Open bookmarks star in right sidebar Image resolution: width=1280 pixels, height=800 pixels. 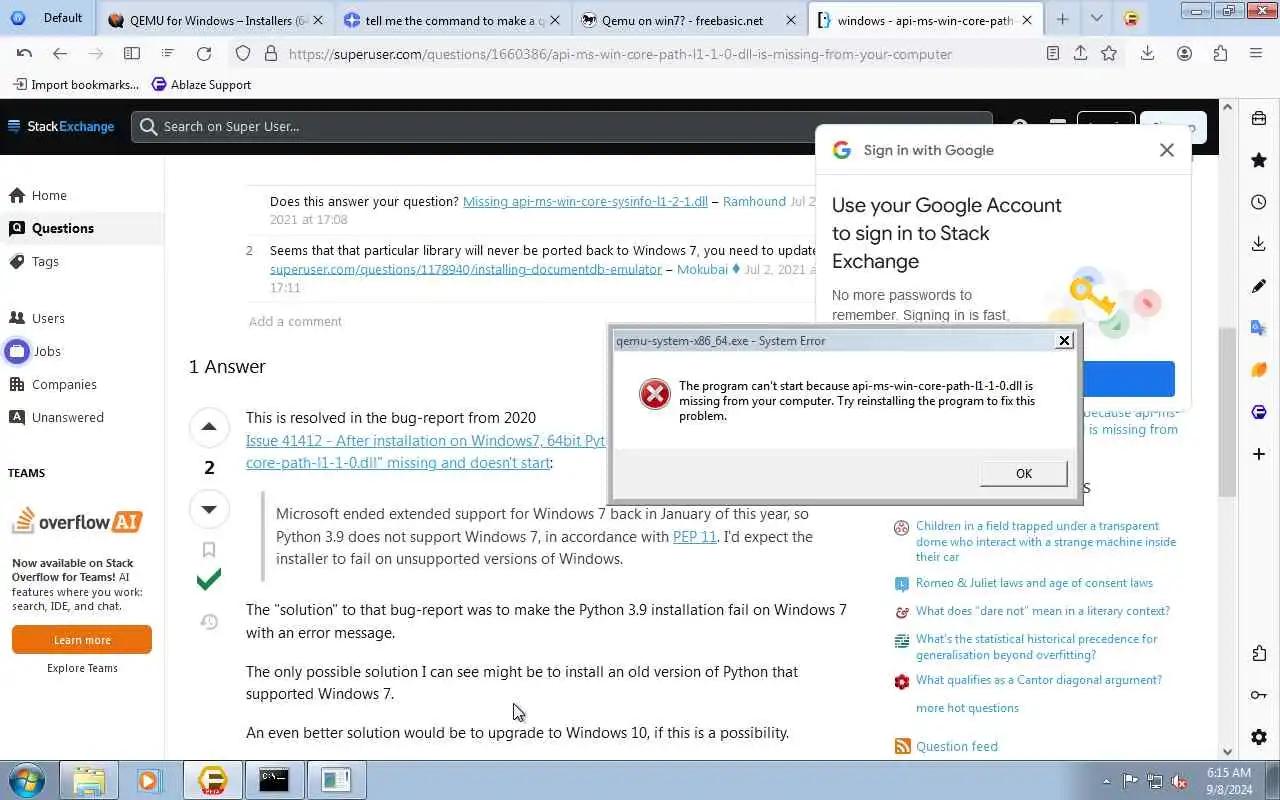pyautogui.click(x=1259, y=160)
